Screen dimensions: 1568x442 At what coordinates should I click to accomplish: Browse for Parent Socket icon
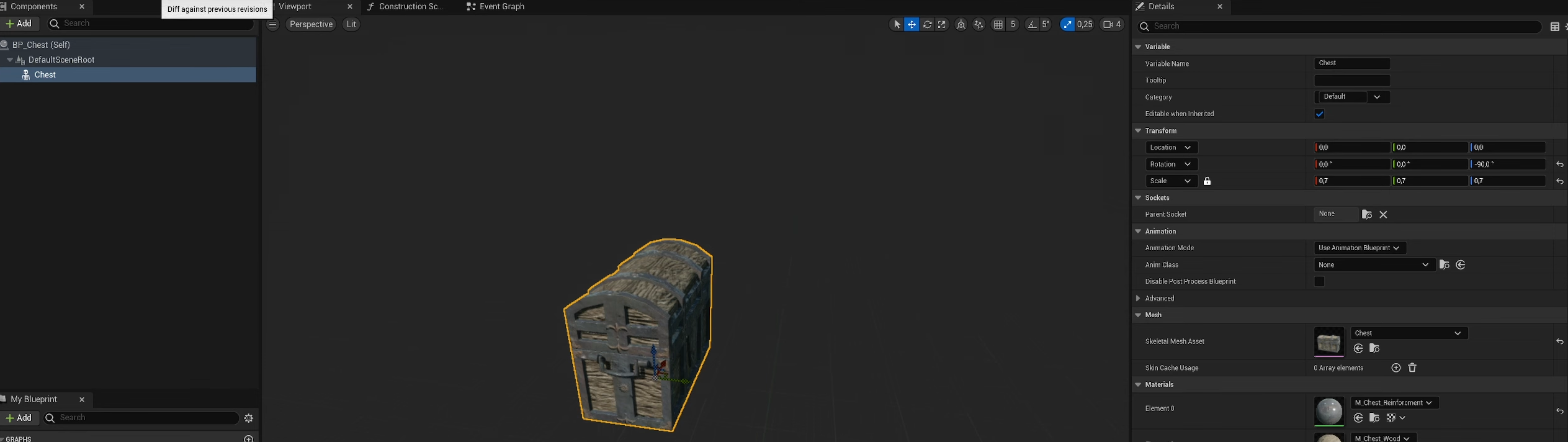point(1366,215)
